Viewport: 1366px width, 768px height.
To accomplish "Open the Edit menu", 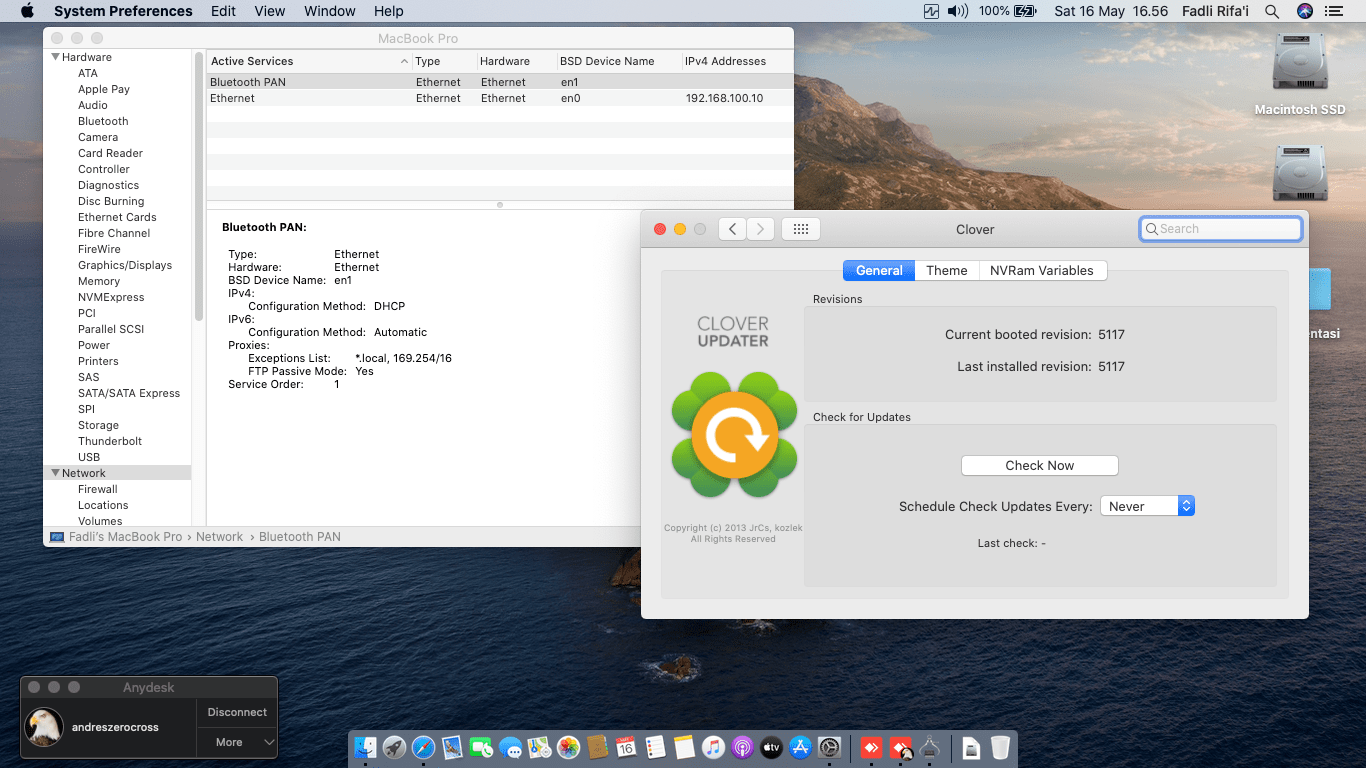I will click(224, 11).
